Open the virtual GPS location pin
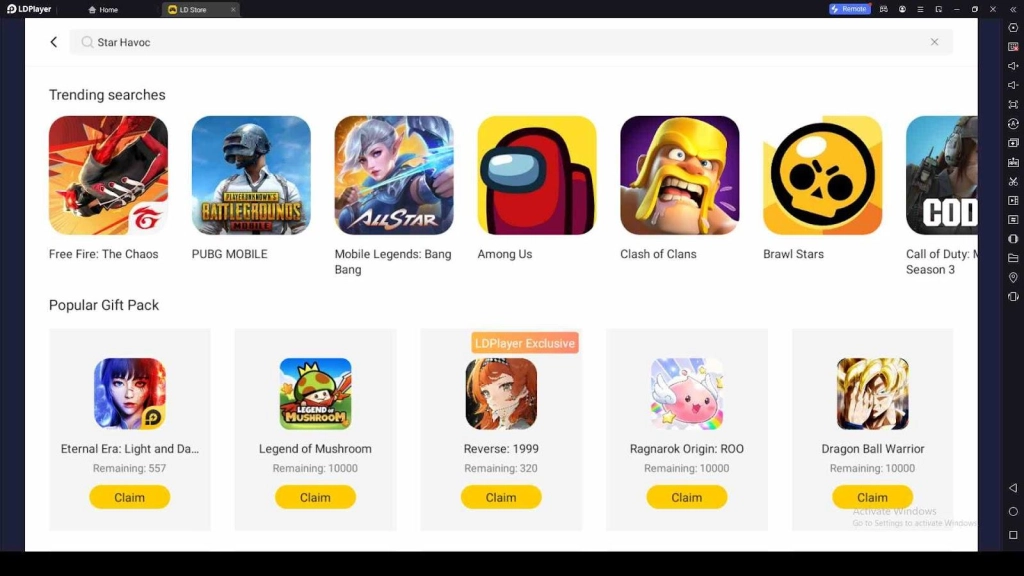This screenshot has width=1024, height=576. pyautogui.click(x=1013, y=278)
